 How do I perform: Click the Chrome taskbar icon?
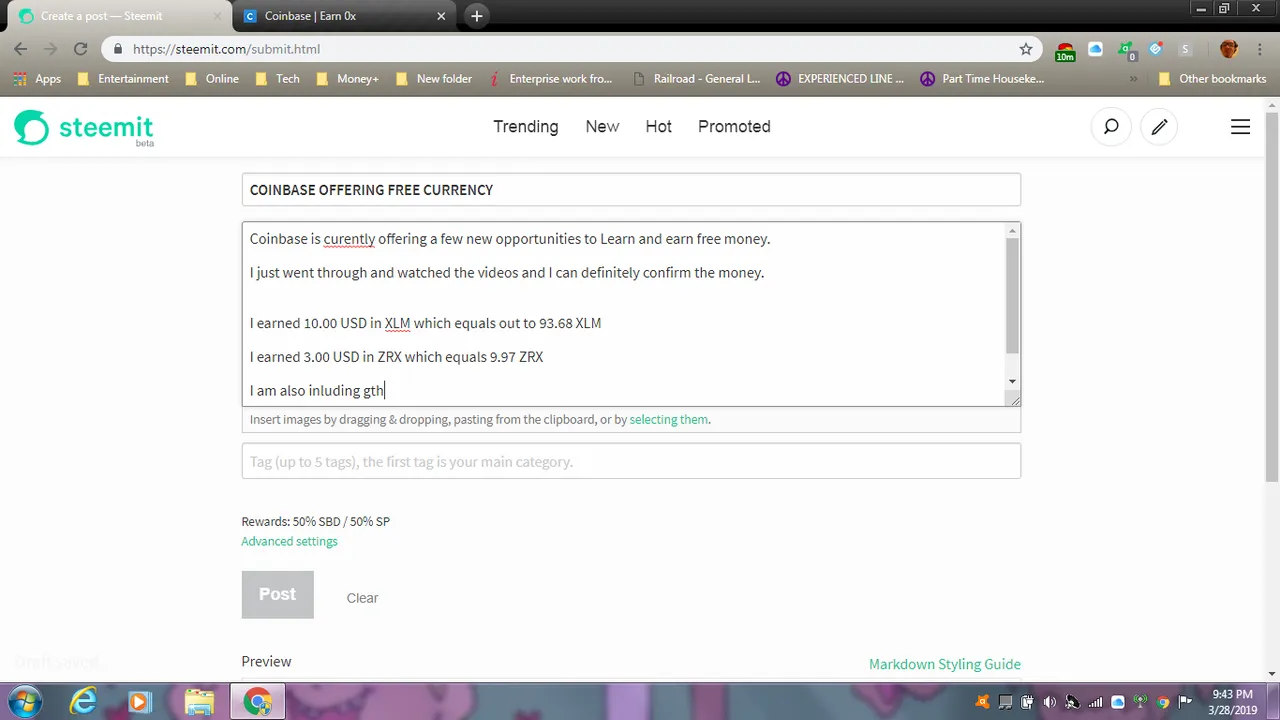[258, 702]
